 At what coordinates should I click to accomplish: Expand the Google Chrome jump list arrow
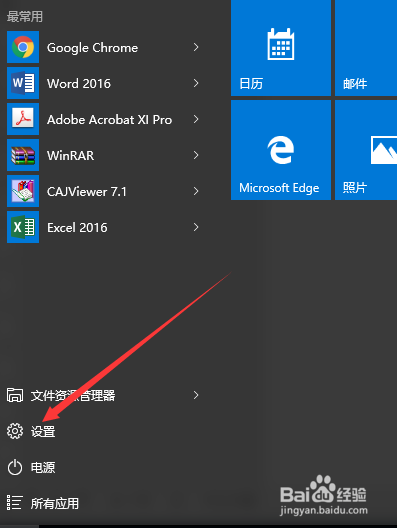tap(196, 47)
